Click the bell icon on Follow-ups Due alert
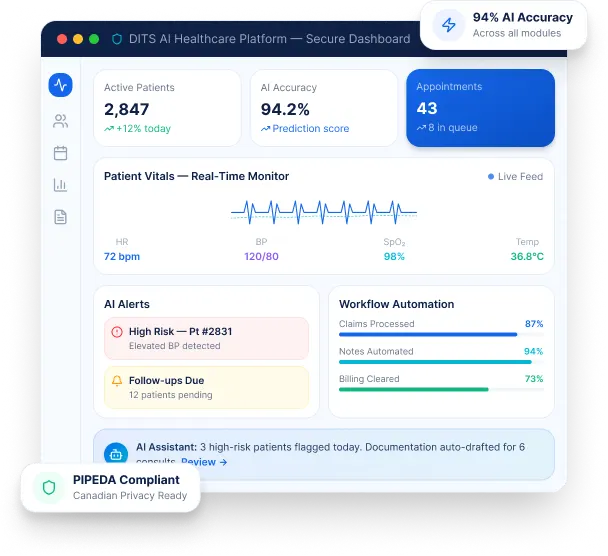 pyautogui.click(x=117, y=381)
